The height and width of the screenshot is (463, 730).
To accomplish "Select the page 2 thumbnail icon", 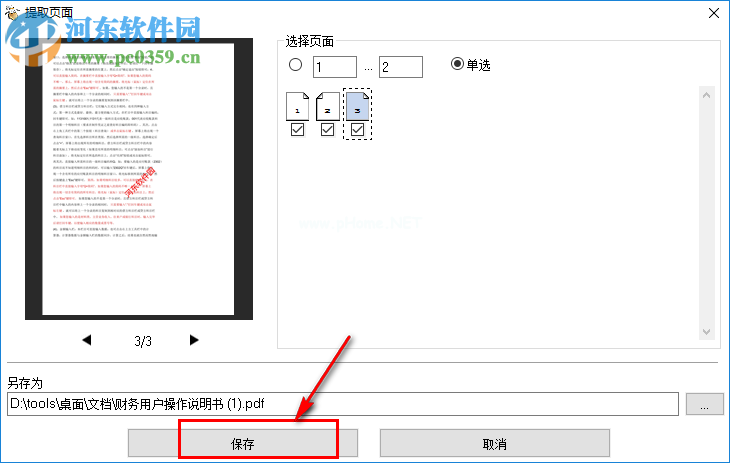I will (327, 106).
